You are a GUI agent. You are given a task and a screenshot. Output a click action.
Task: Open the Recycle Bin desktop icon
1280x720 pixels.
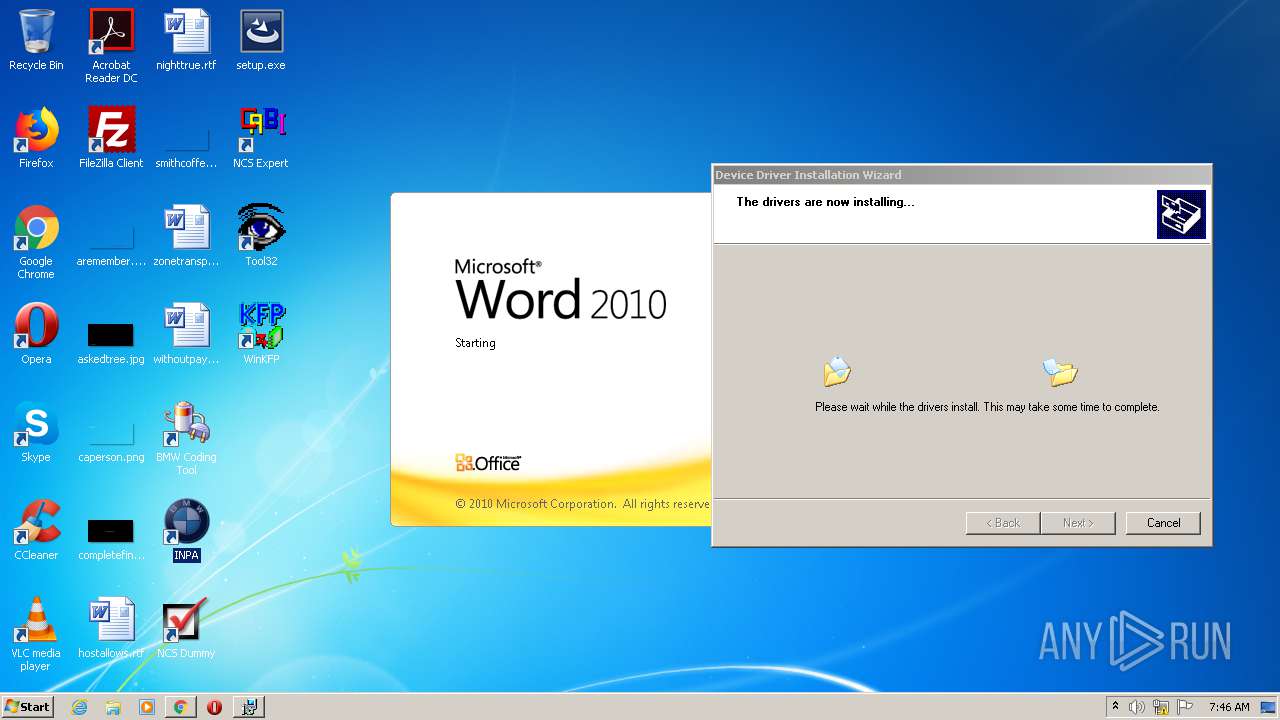point(36,40)
